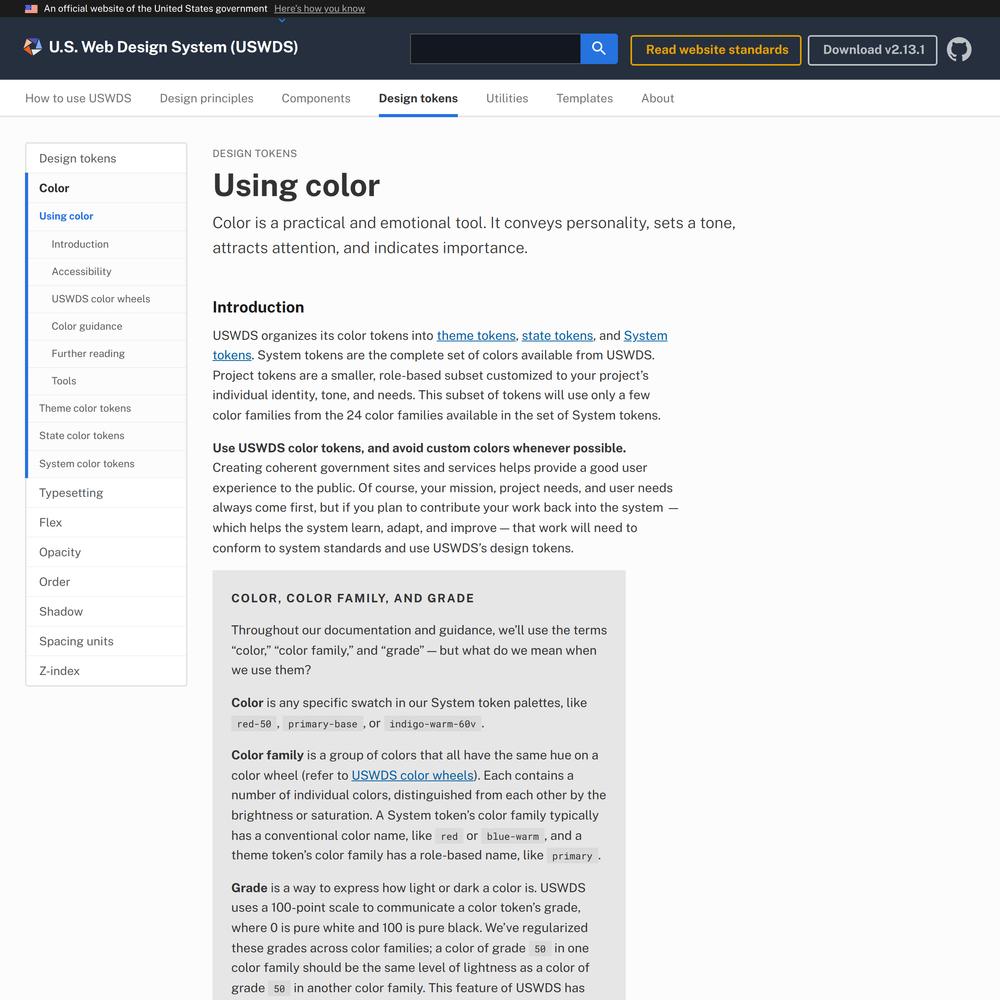The height and width of the screenshot is (1000, 1000).
Task: Open the Templates nav tab
Action: tap(584, 98)
